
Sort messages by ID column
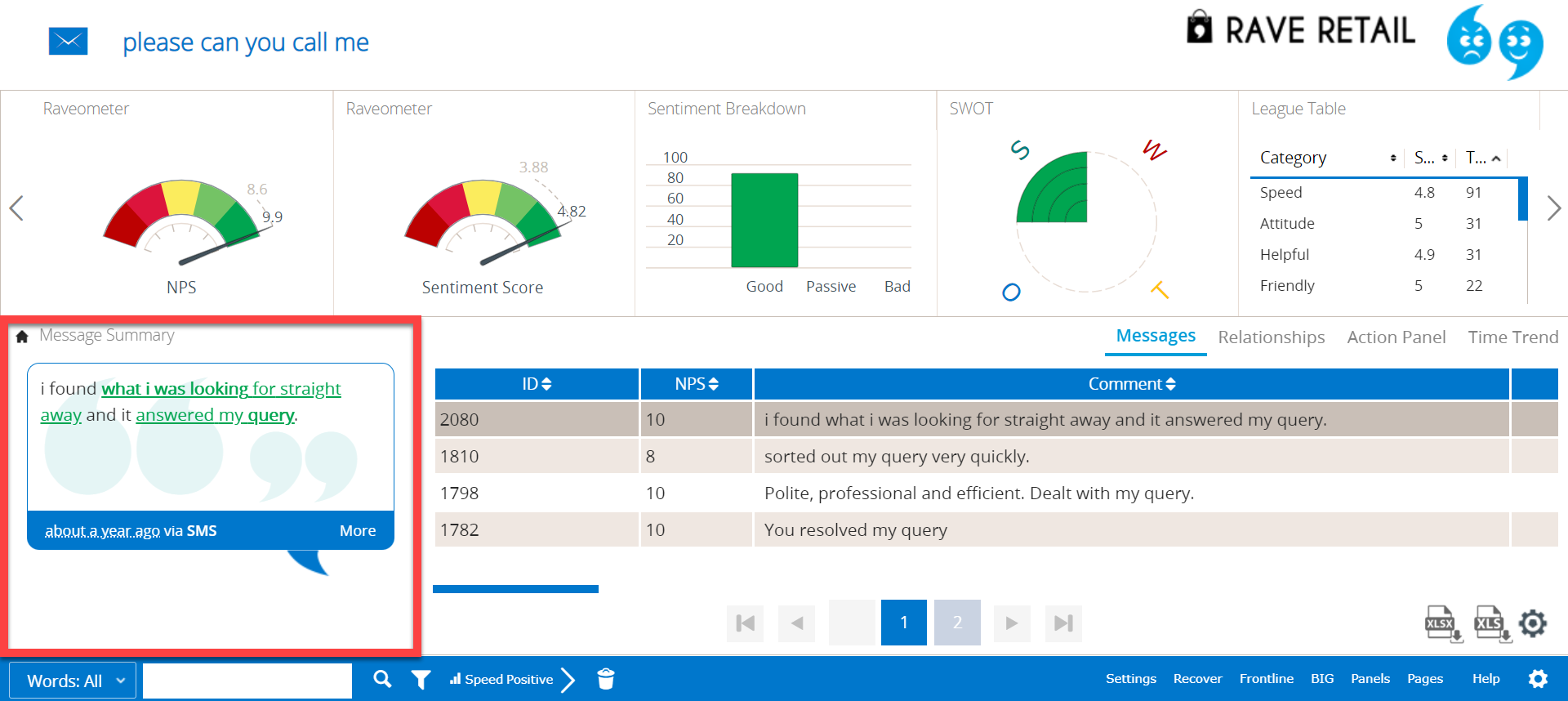[x=537, y=384]
